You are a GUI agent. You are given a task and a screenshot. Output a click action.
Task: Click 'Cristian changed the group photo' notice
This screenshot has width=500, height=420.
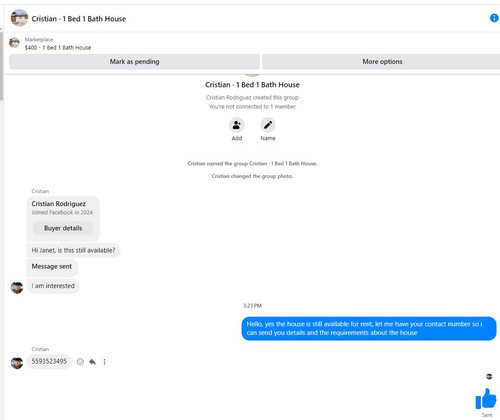point(252,176)
